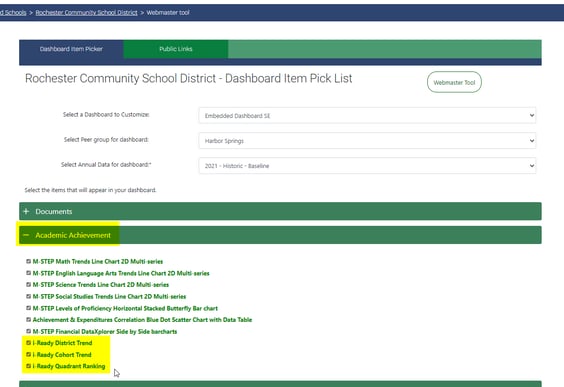The image size is (564, 387).
Task: Follow the Rochester Community School District breadcrumb link
Action: pos(86,13)
